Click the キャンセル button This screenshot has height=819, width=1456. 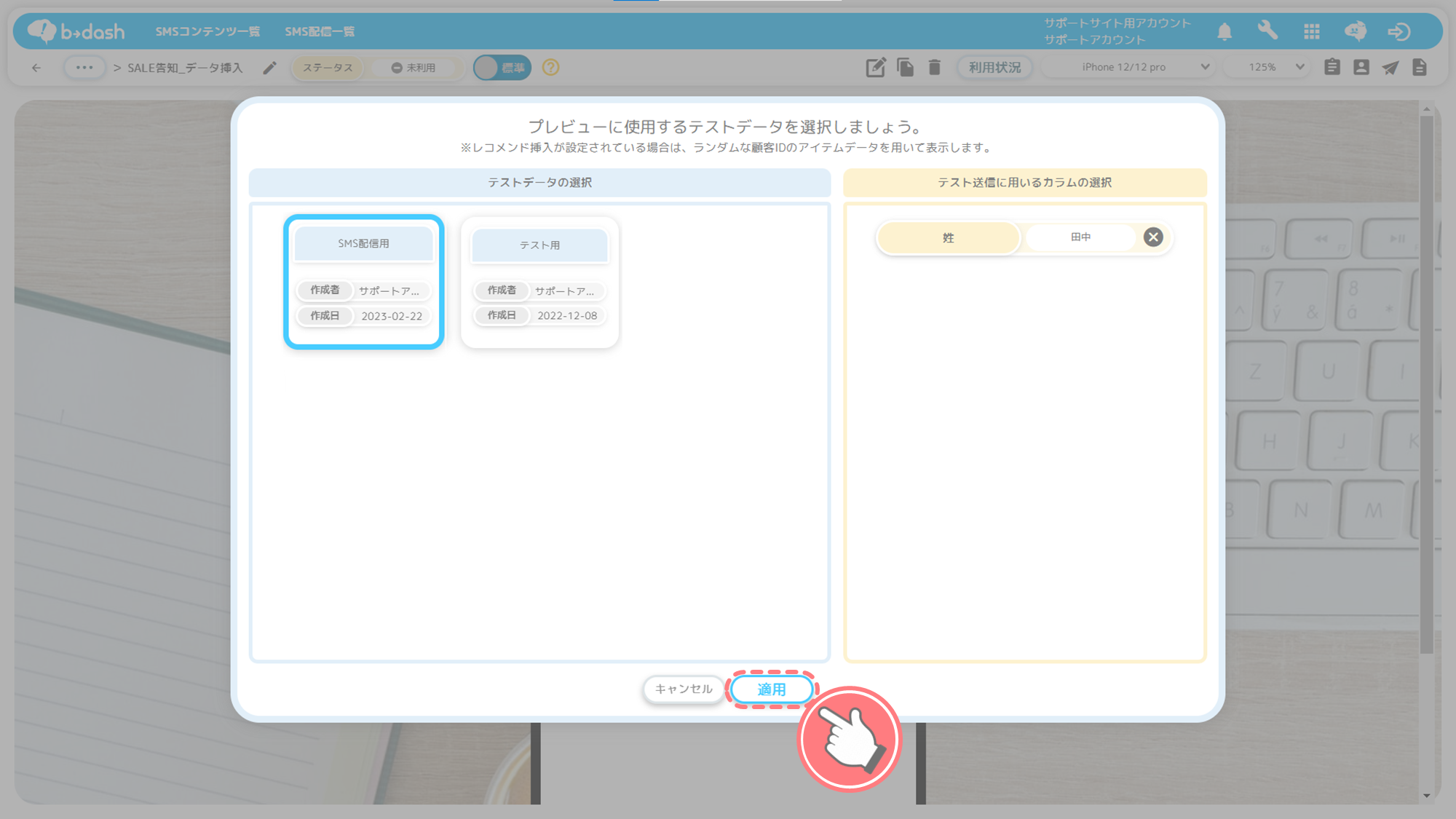click(x=683, y=689)
